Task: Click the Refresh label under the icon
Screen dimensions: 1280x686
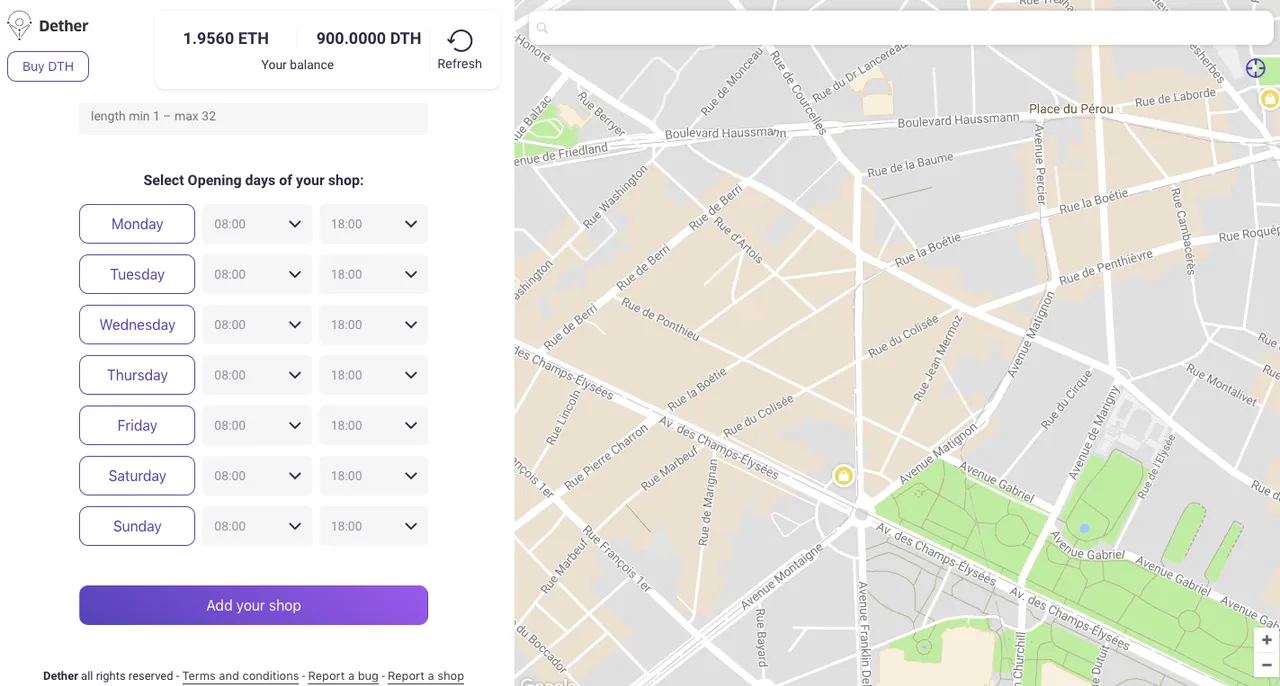Action: coord(460,64)
